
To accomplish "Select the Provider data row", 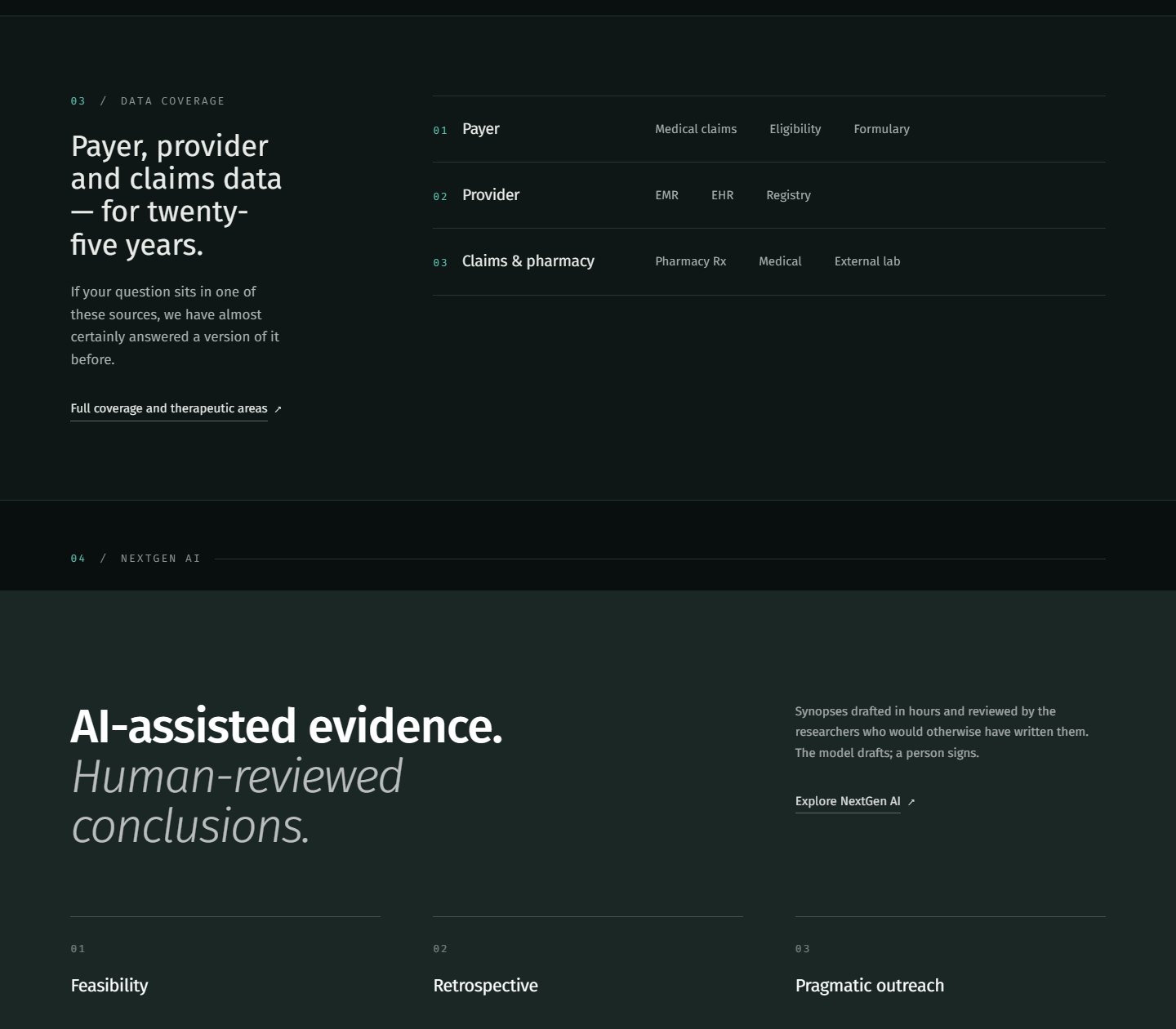I will [x=769, y=195].
